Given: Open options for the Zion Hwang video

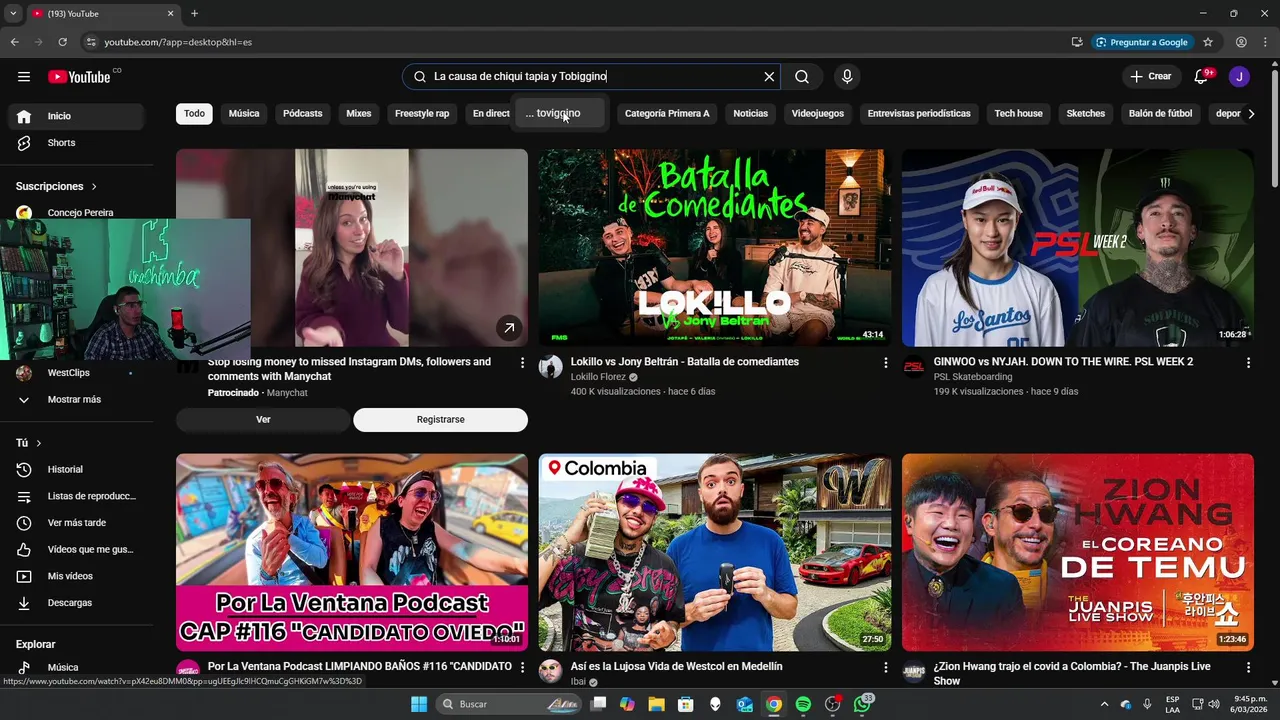Looking at the screenshot, I should point(1248,667).
